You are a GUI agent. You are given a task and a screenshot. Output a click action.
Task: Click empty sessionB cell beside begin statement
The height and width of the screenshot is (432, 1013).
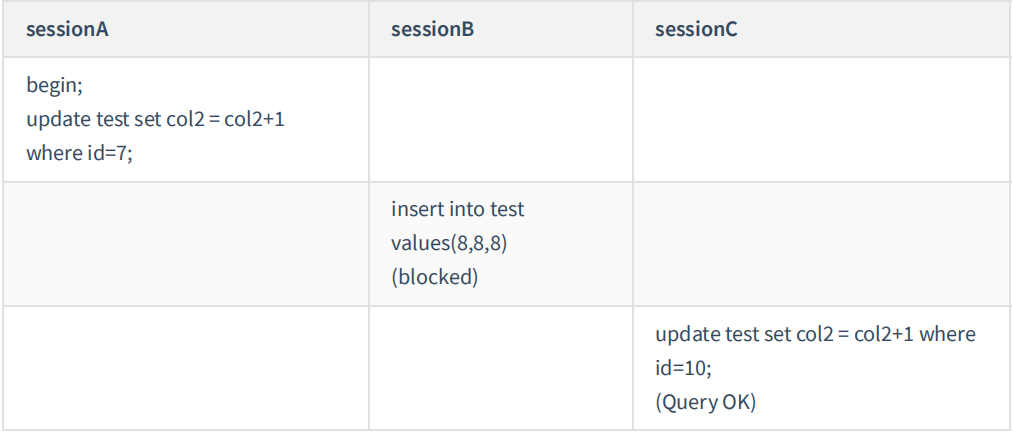[x=500, y=120]
